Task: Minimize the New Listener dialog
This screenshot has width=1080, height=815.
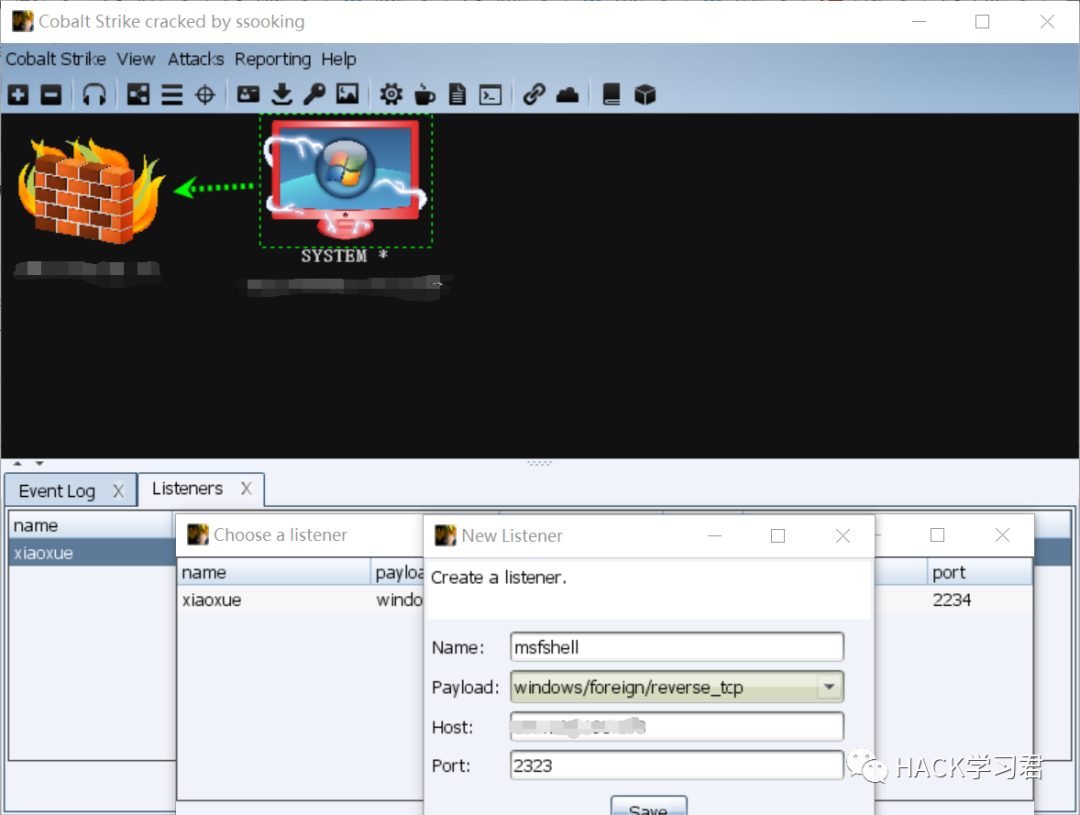Action: pyautogui.click(x=714, y=536)
